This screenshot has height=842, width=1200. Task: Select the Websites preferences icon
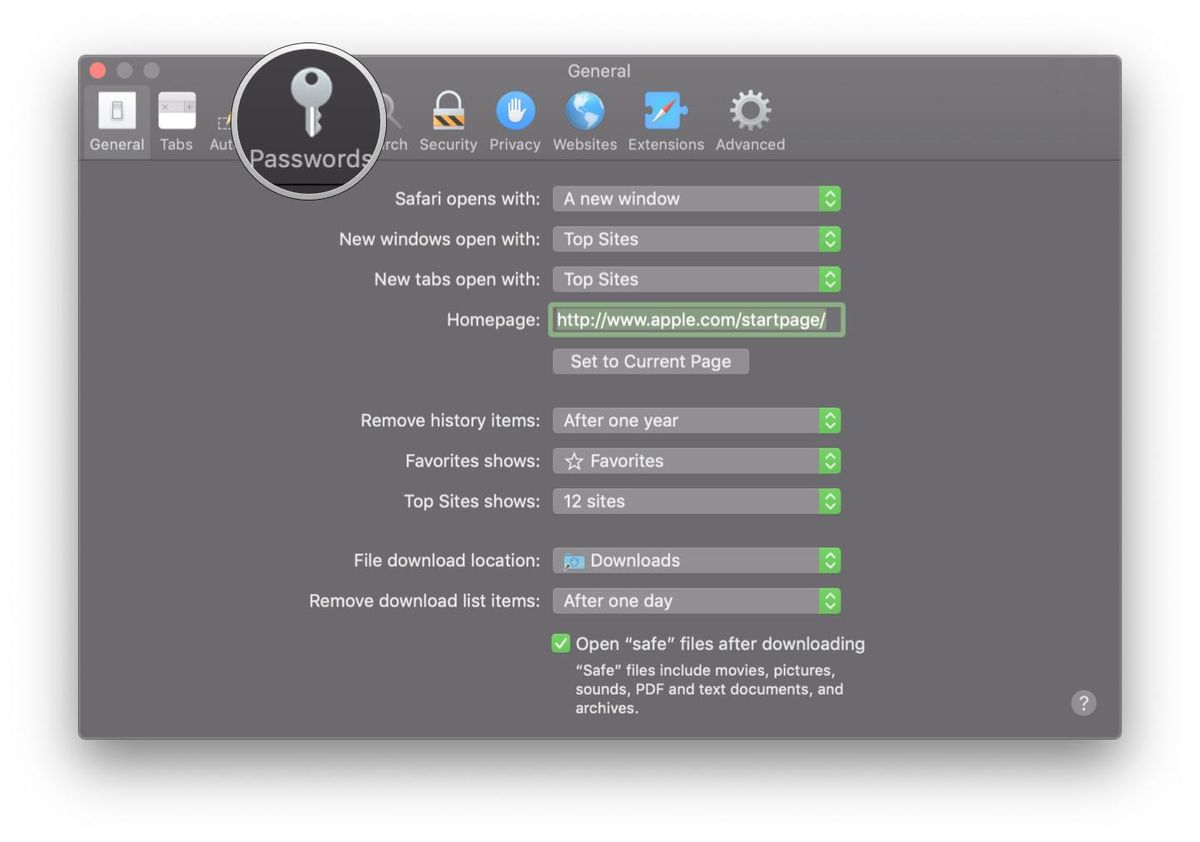[x=584, y=115]
